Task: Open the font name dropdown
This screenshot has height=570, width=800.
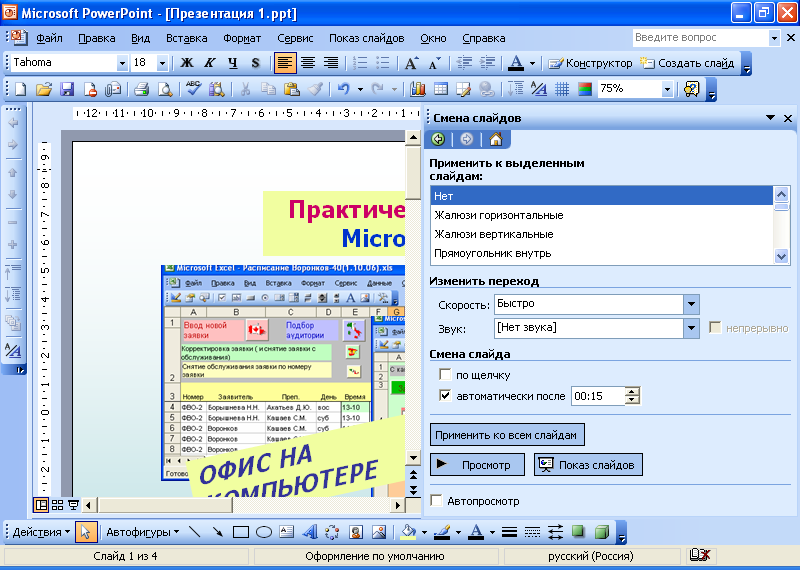Action: [122, 63]
